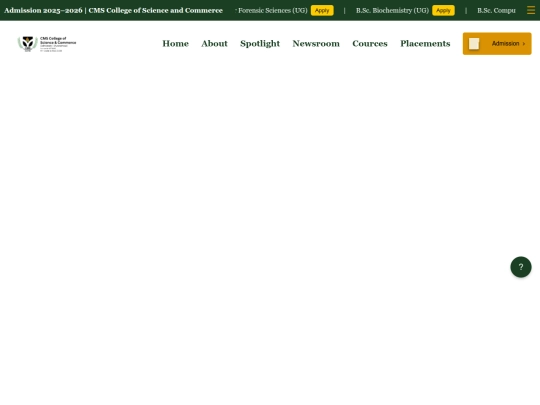Click the Admission label in the gold button
The width and height of the screenshot is (540, 405).
(505, 43)
